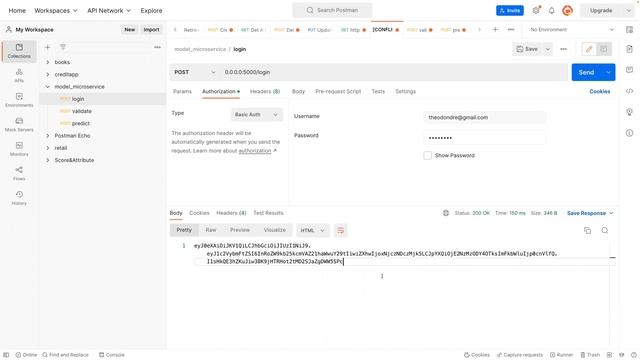The height and width of the screenshot is (360, 640).
Task: Open the code snippet icon in the right sidebar
Action: pyautogui.click(x=629, y=91)
